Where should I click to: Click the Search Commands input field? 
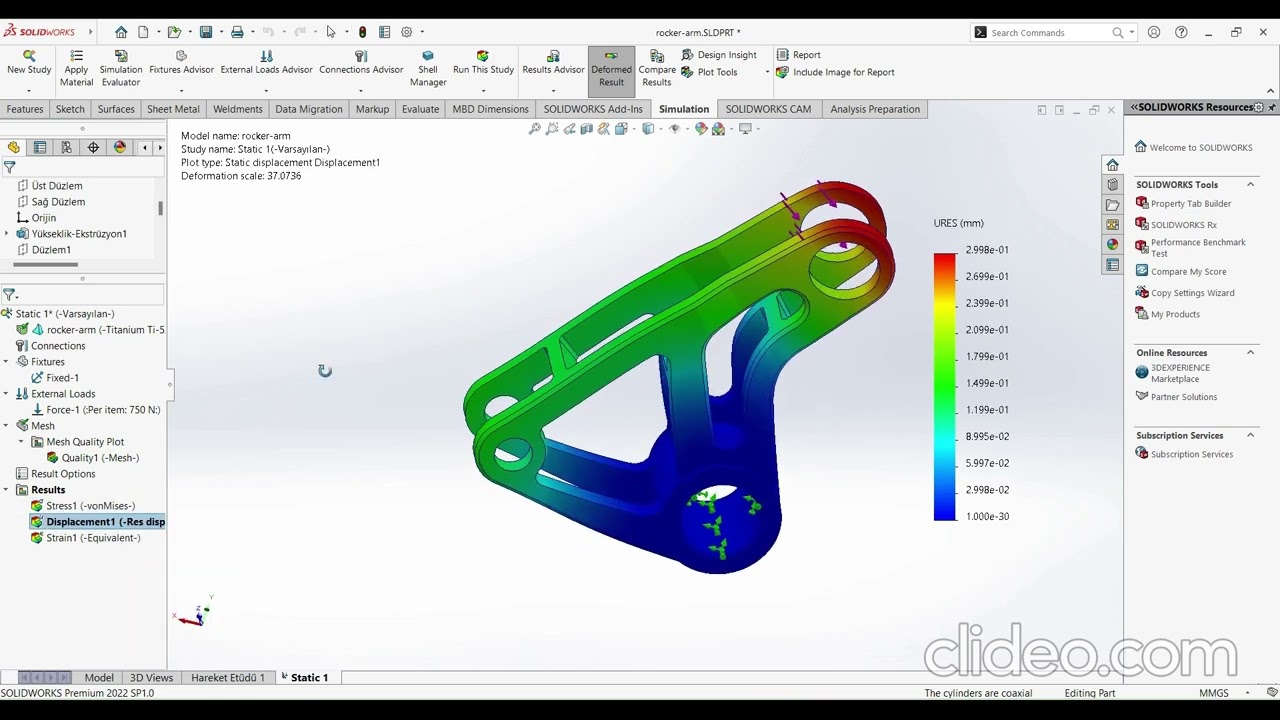[x=1055, y=32]
